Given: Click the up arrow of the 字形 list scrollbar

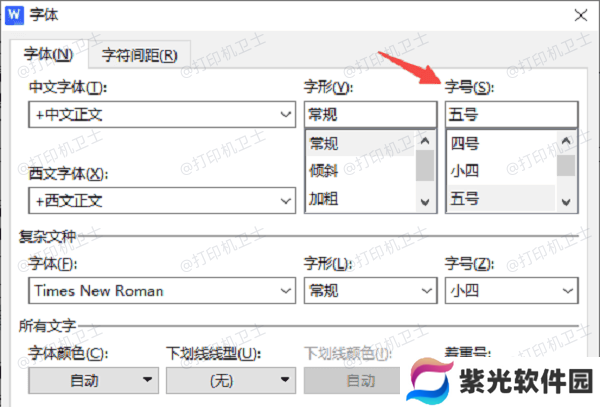Looking at the screenshot, I should tap(425, 141).
